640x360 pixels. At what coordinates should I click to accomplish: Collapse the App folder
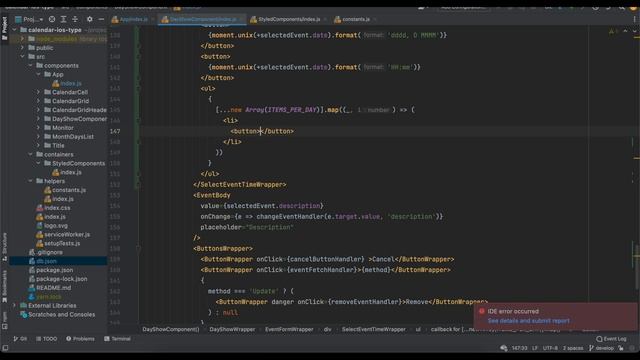[39, 74]
